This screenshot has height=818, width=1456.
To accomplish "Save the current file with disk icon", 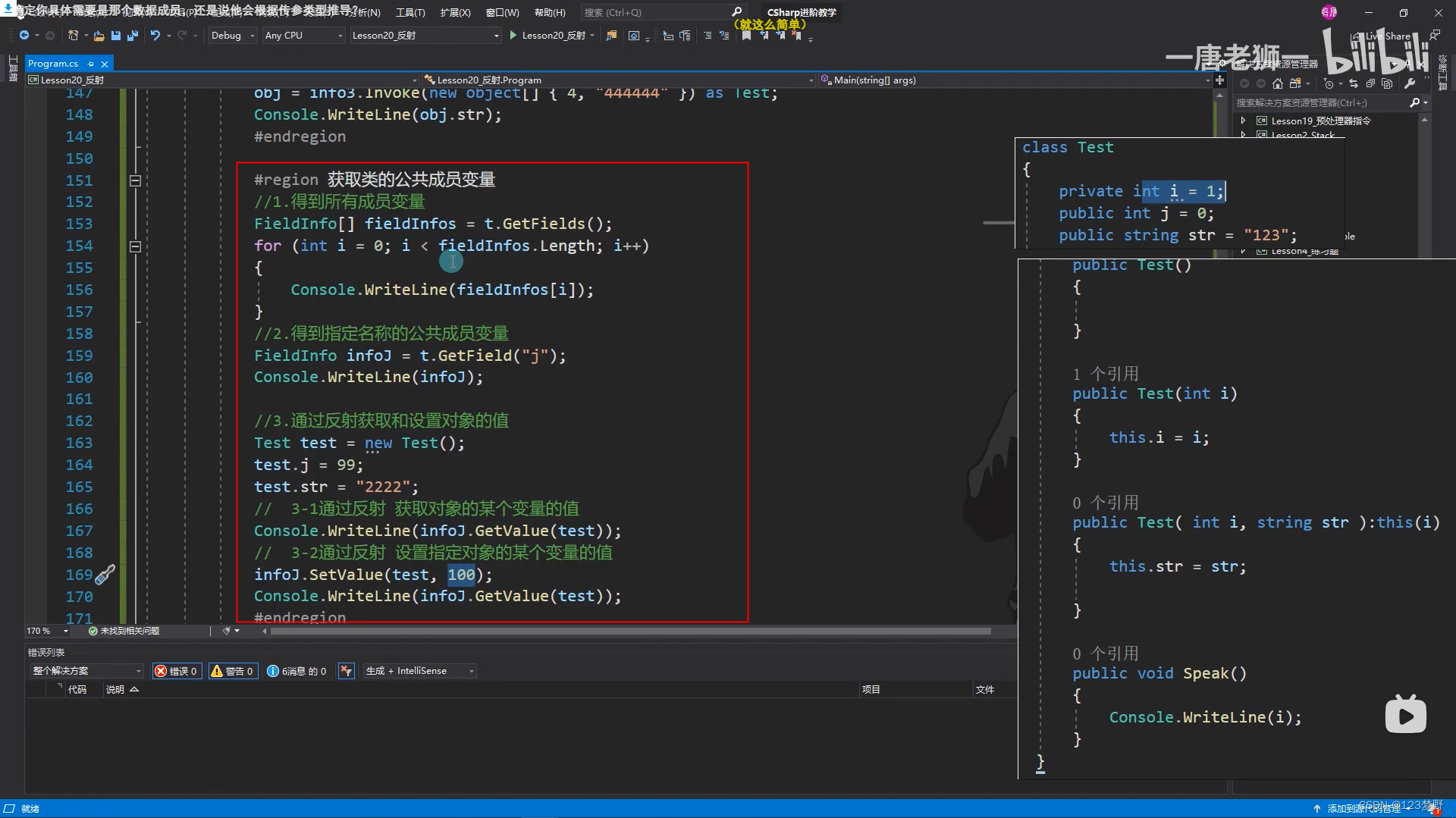I will [116, 36].
